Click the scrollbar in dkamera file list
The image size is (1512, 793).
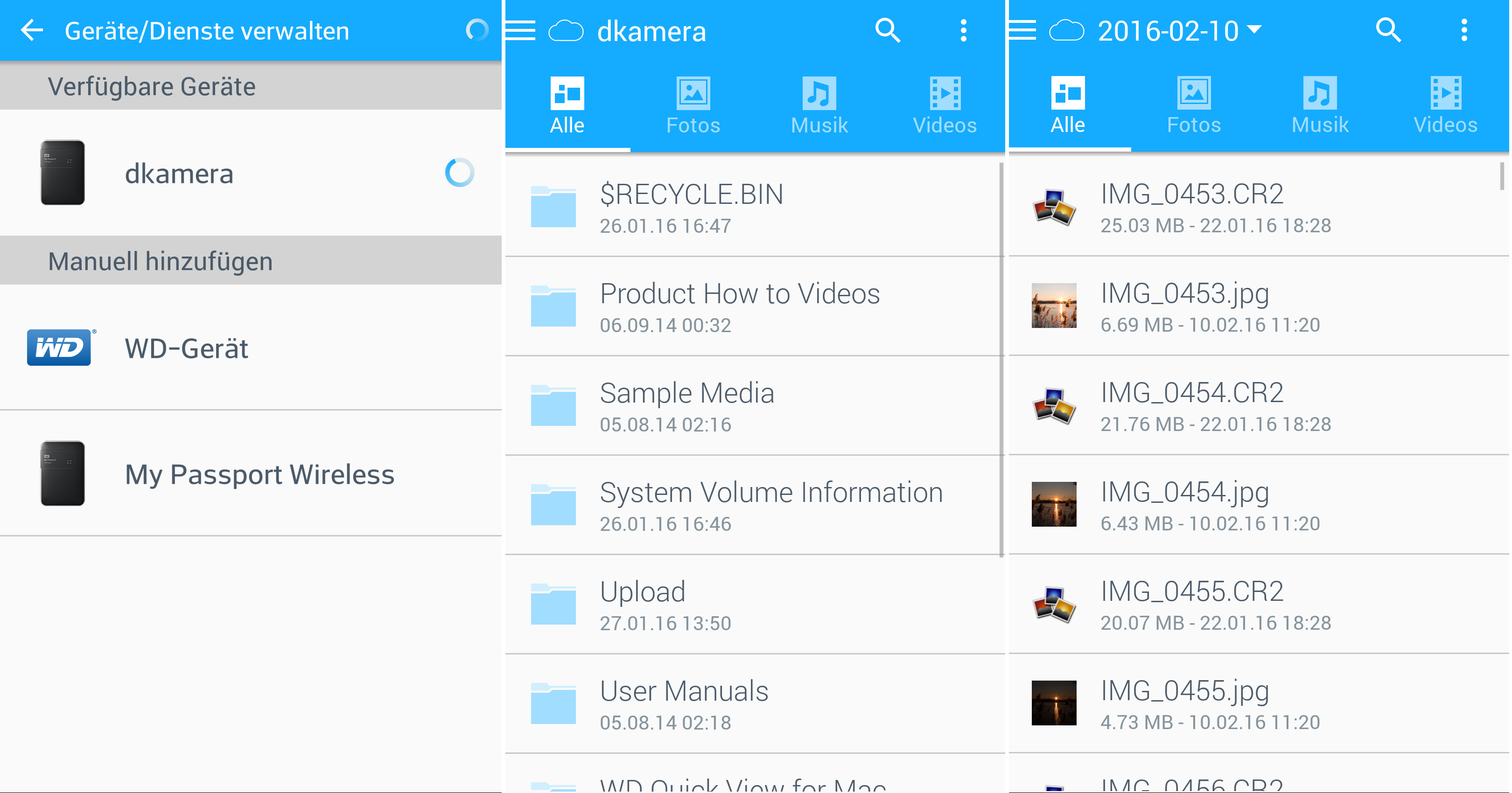click(1001, 359)
